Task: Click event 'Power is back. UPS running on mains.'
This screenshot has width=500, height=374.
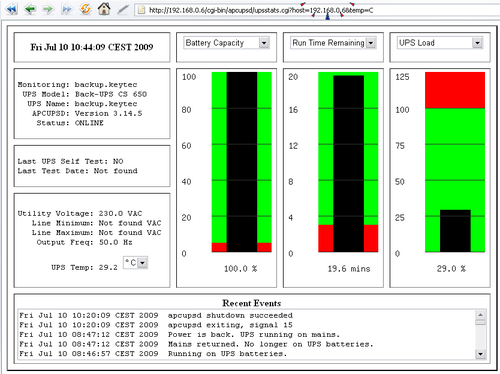Action: pyautogui.click(x=254, y=335)
